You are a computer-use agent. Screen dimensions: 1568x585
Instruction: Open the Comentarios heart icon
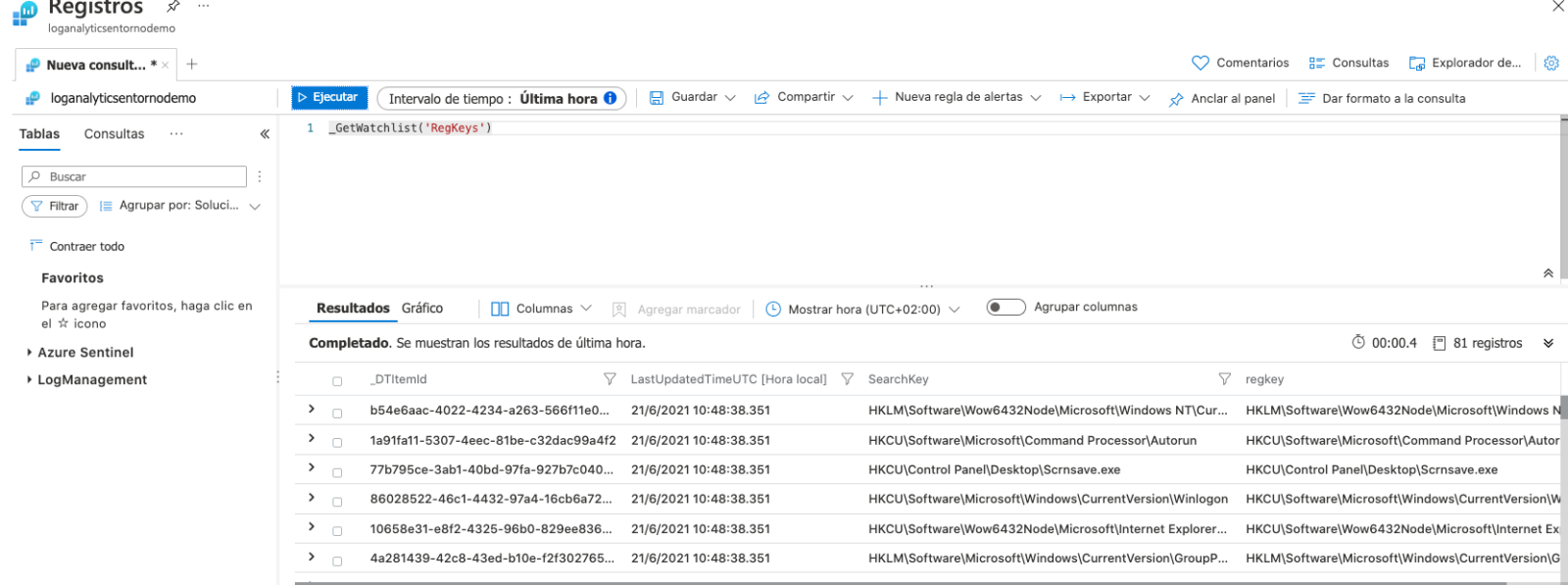tap(1200, 63)
